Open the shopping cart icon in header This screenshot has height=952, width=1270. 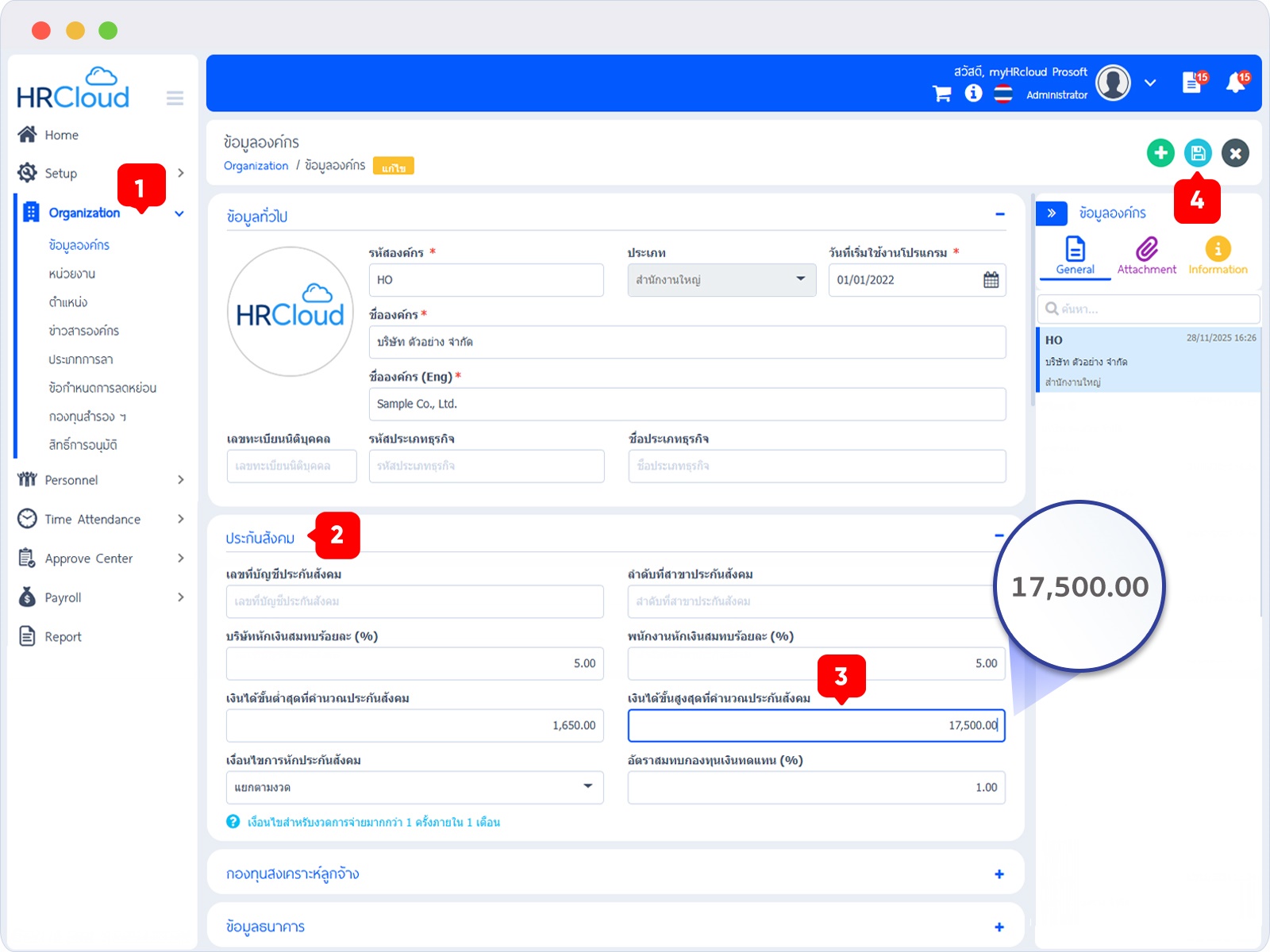(942, 94)
